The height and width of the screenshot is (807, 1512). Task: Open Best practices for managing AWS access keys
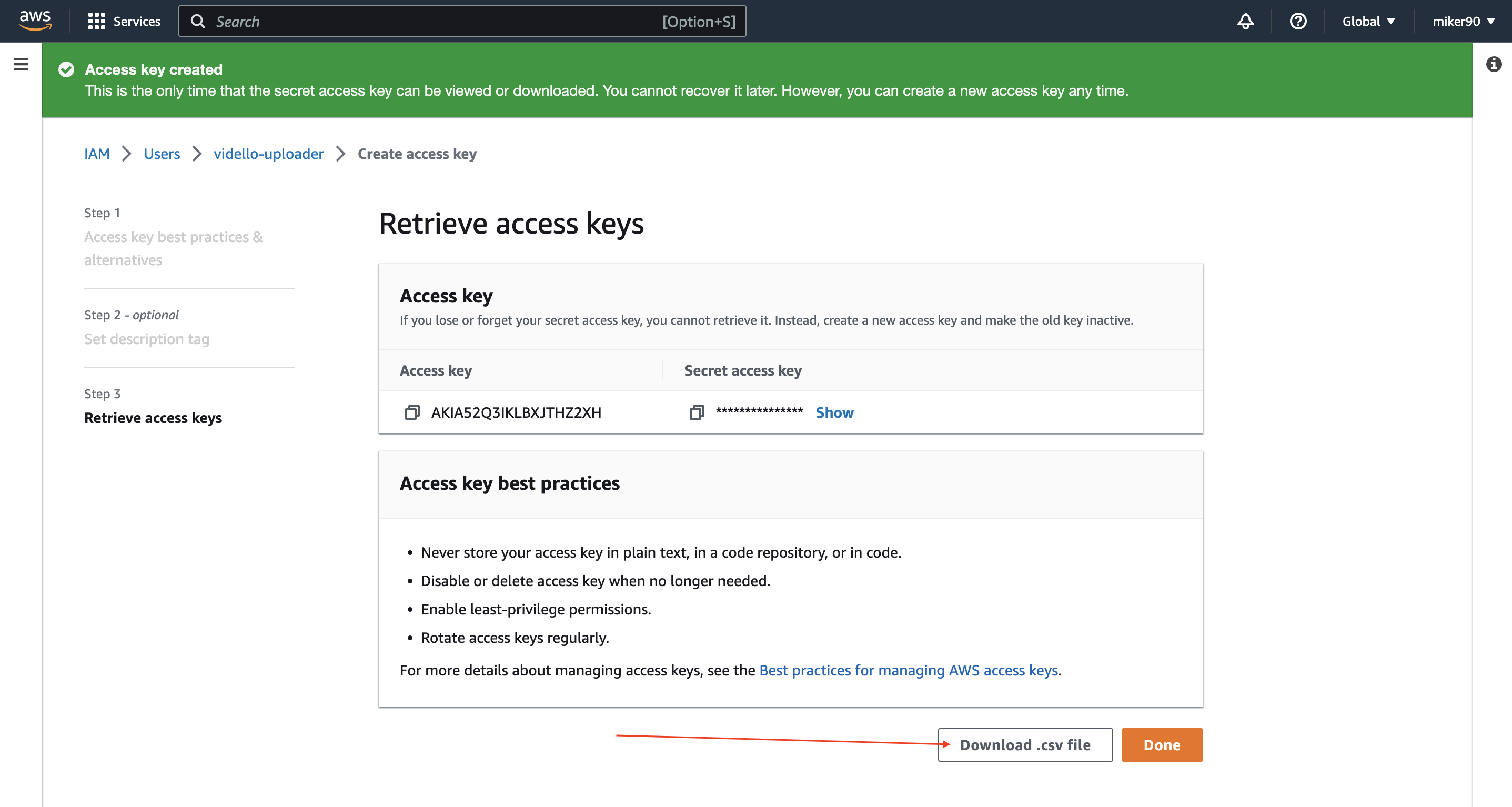coord(909,670)
